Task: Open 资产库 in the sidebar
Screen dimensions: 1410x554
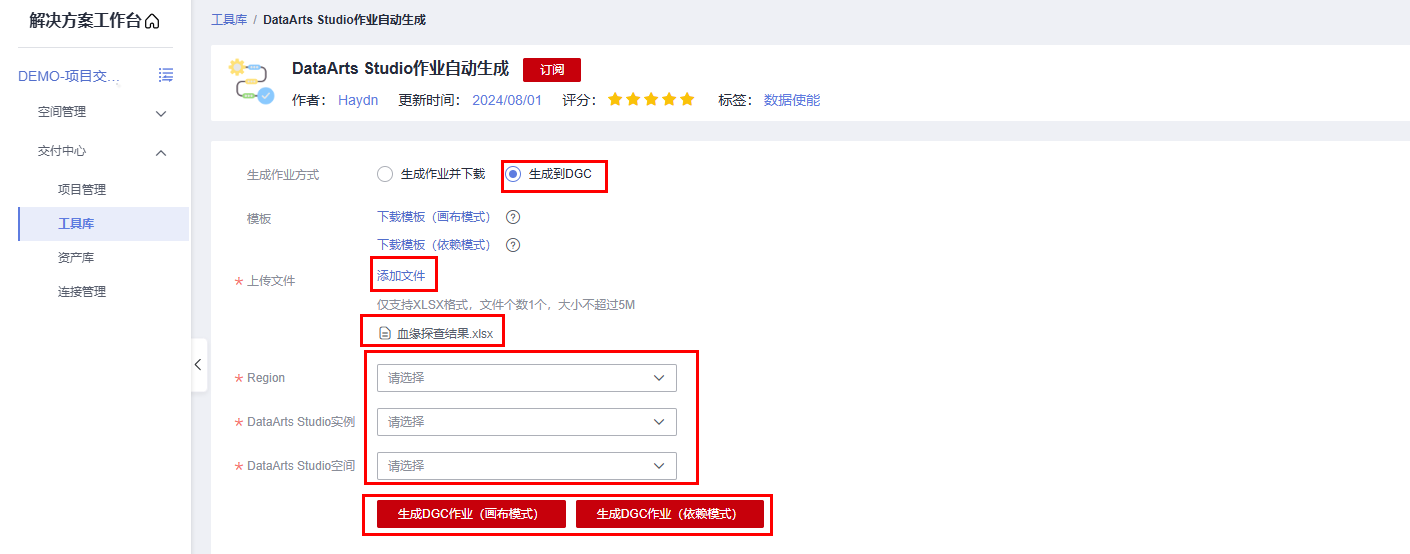Action: pos(76,258)
